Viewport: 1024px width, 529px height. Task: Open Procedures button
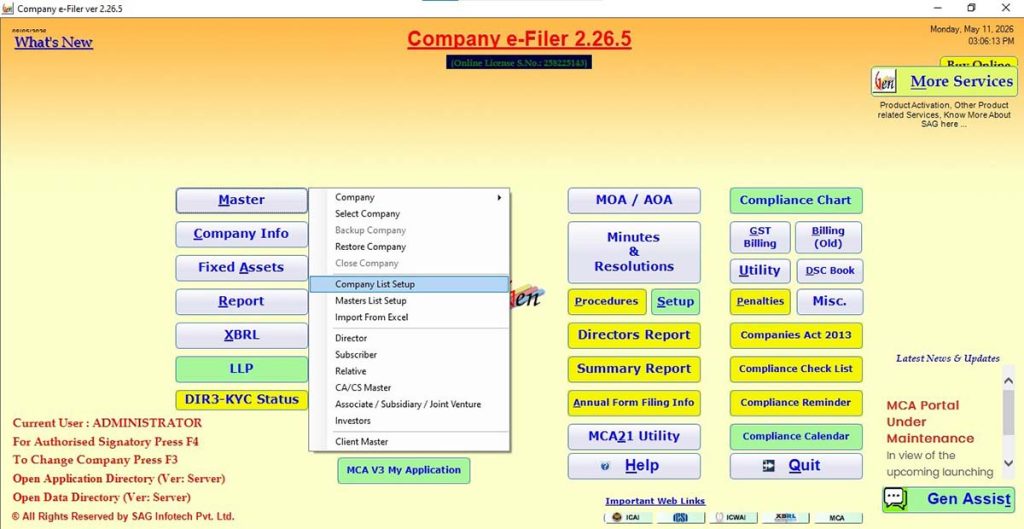pos(607,302)
